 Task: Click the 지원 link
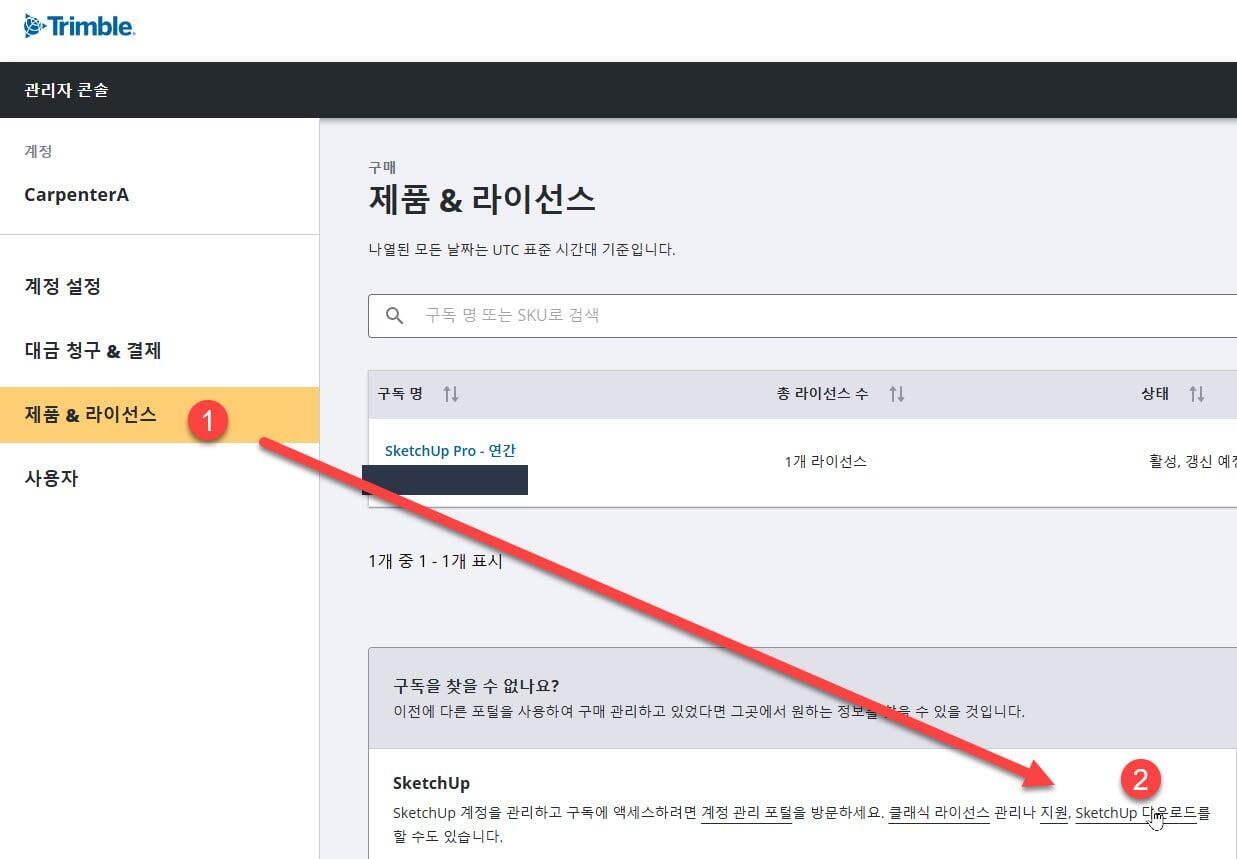(1053, 813)
